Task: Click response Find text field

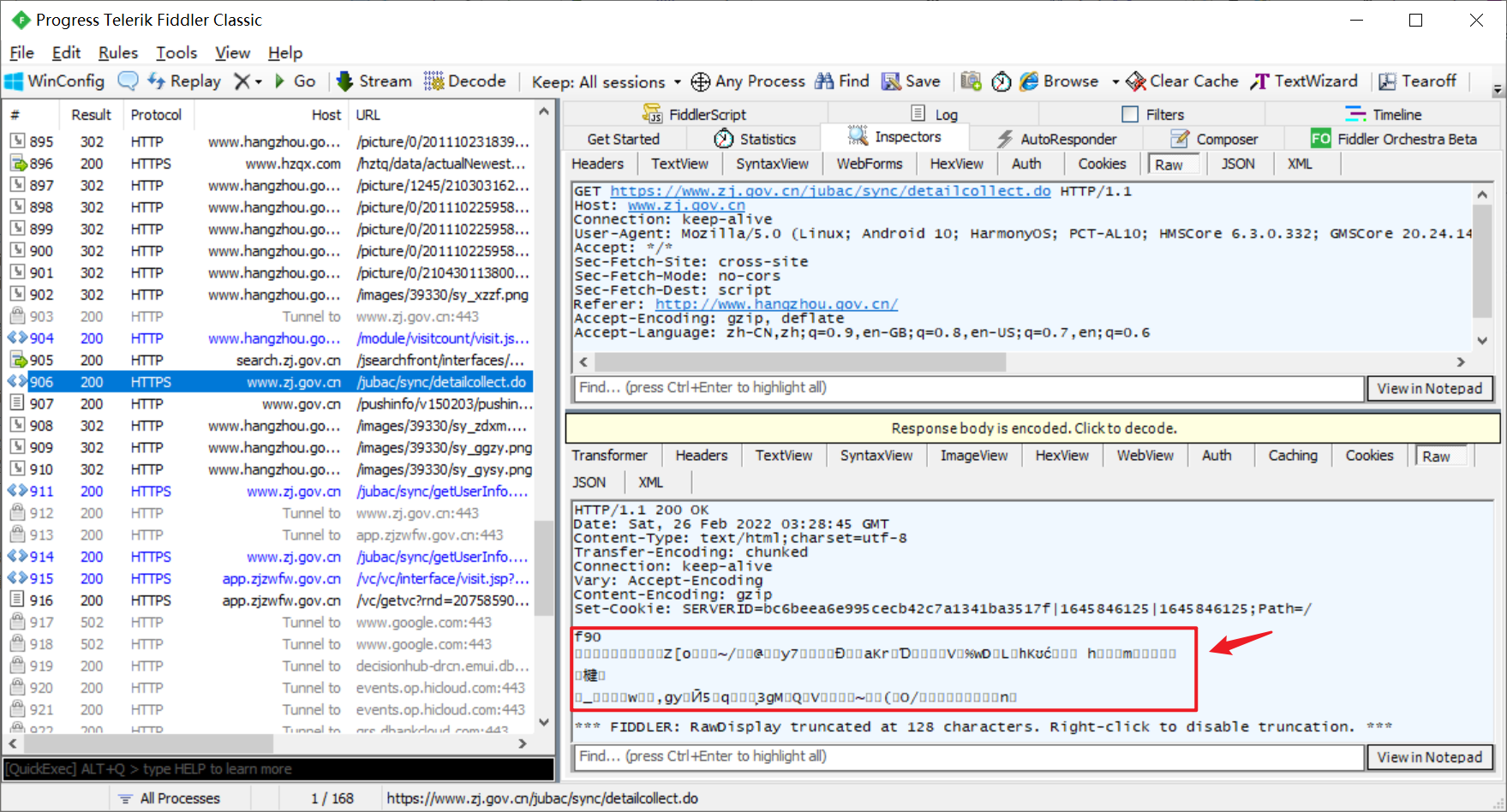Action: point(968,757)
